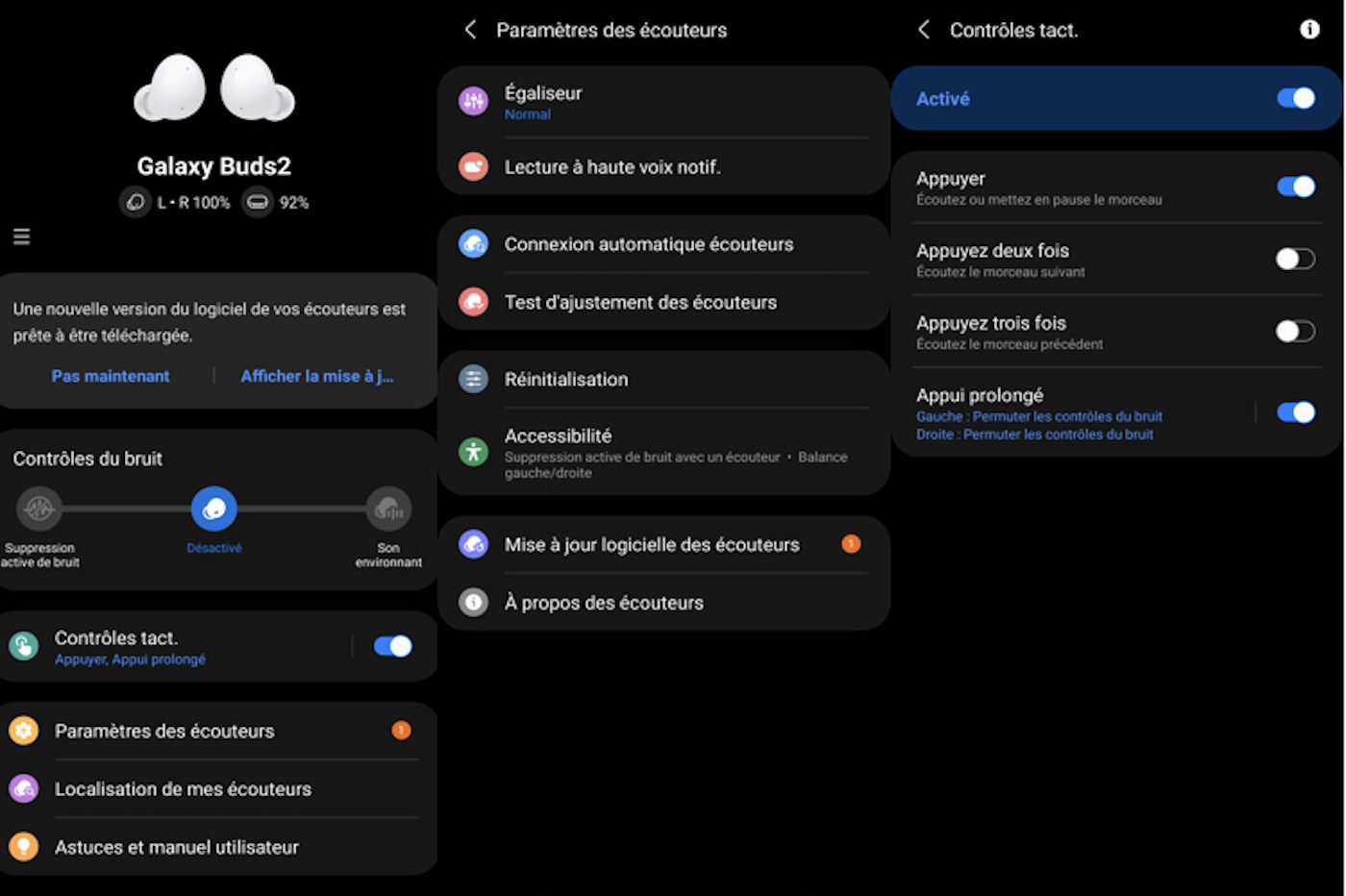Open Astuces et manuel utilisateur
This screenshot has width=1346, height=896.
[x=218, y=847]
